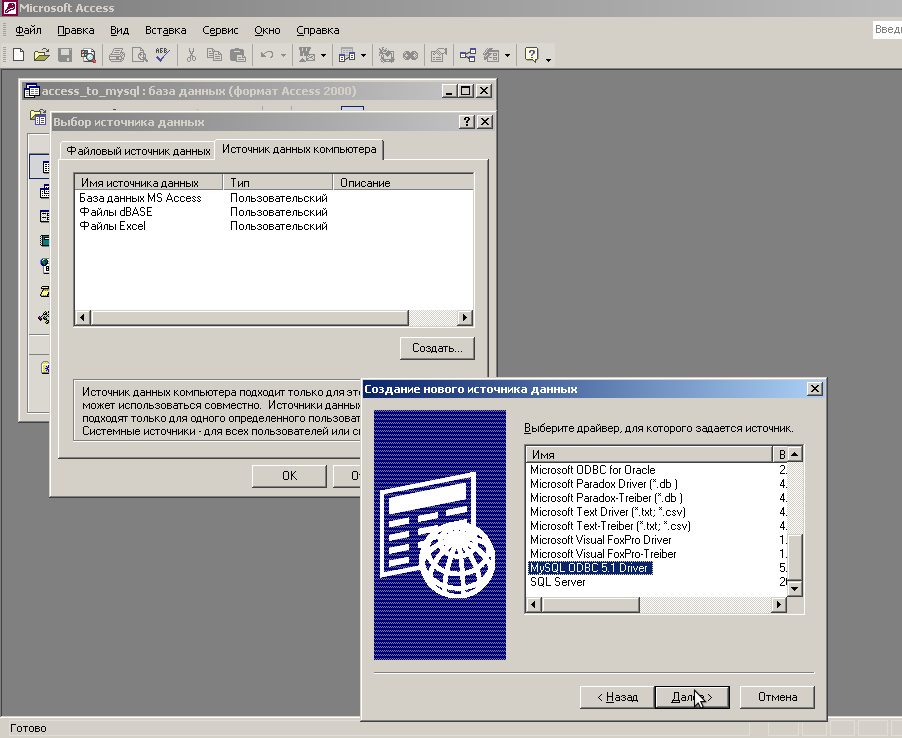Select Microsoft Paradox Driver (*.db ) entry

pos(603,484)
